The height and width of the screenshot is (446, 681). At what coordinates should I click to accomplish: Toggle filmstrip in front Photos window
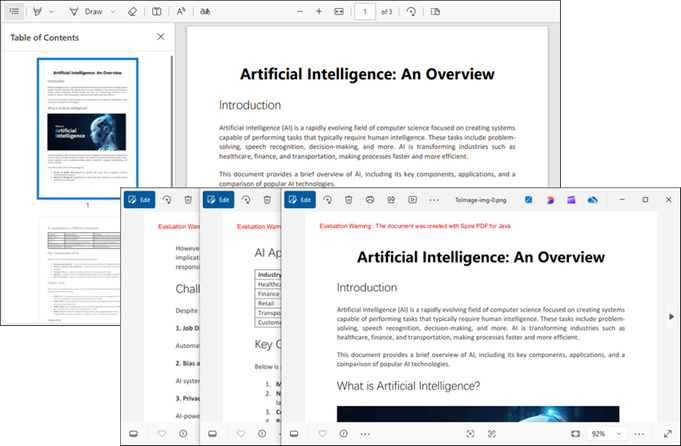click(x=294, y=433)
